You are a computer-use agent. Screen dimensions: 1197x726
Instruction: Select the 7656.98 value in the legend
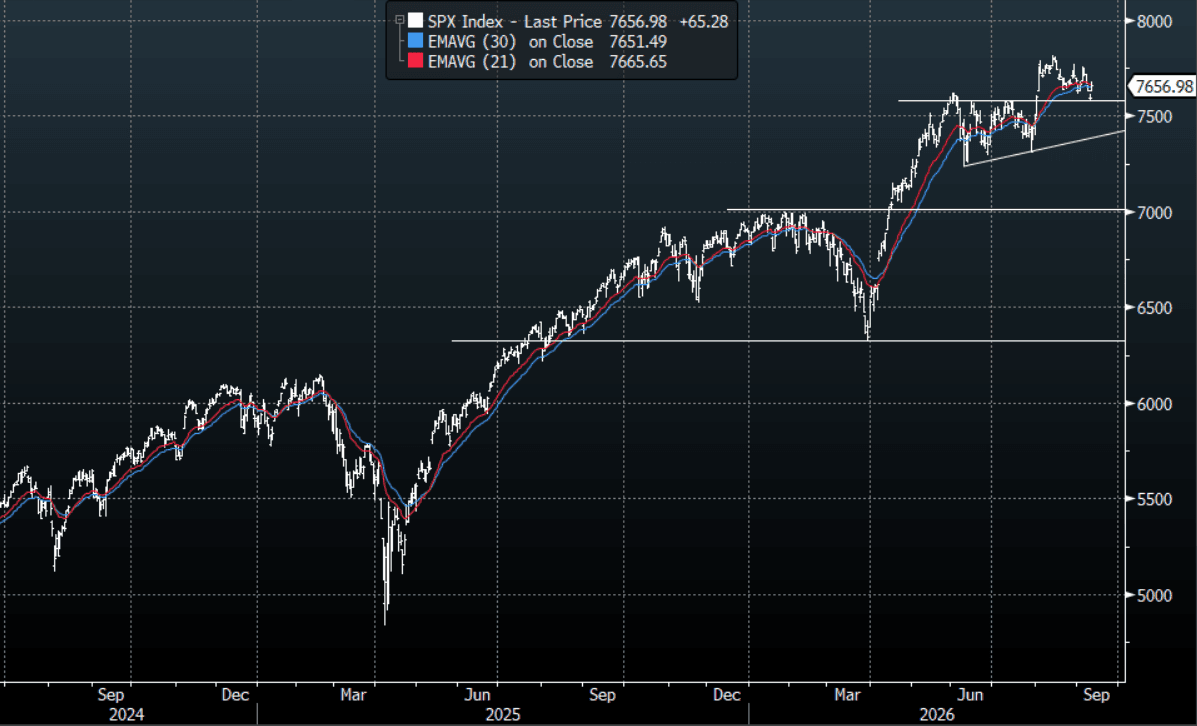coord(639,21)
